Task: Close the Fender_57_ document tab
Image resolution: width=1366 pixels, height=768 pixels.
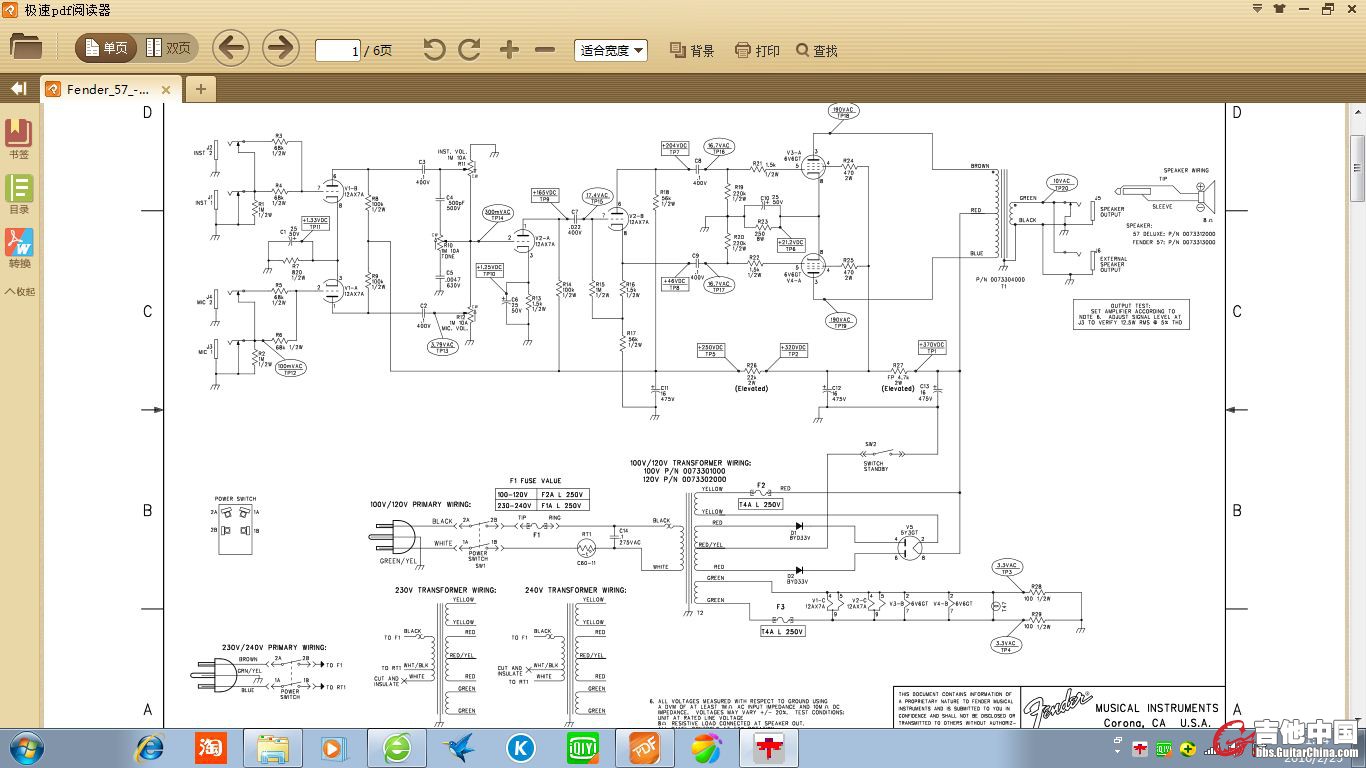Action: [x=166, y=90]
